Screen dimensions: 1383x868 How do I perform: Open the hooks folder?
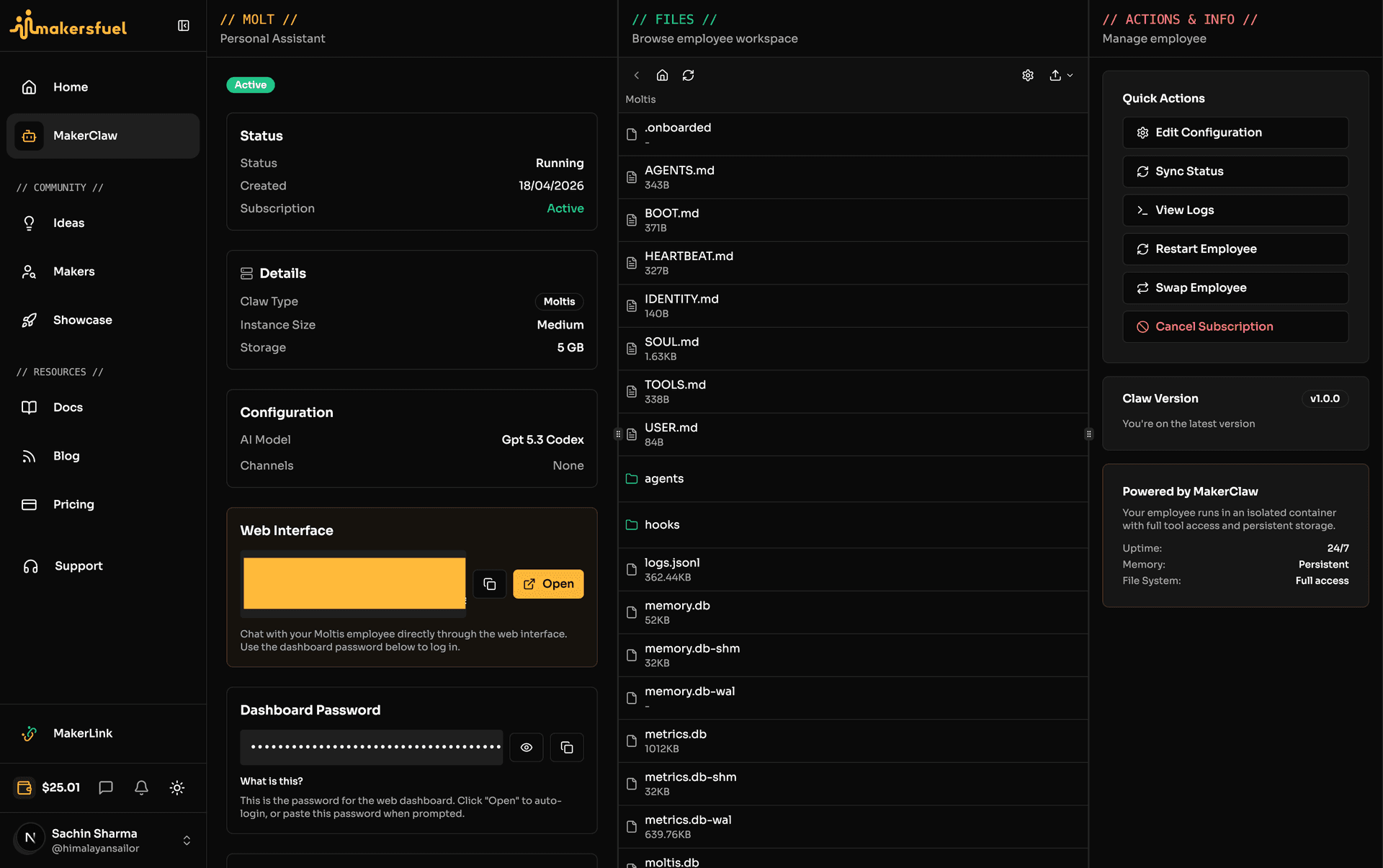point(853,525)
